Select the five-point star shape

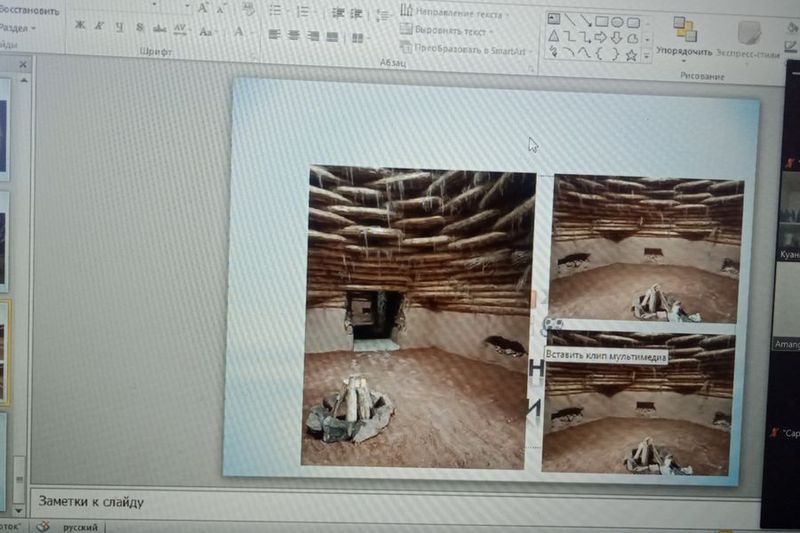[631, 55]
